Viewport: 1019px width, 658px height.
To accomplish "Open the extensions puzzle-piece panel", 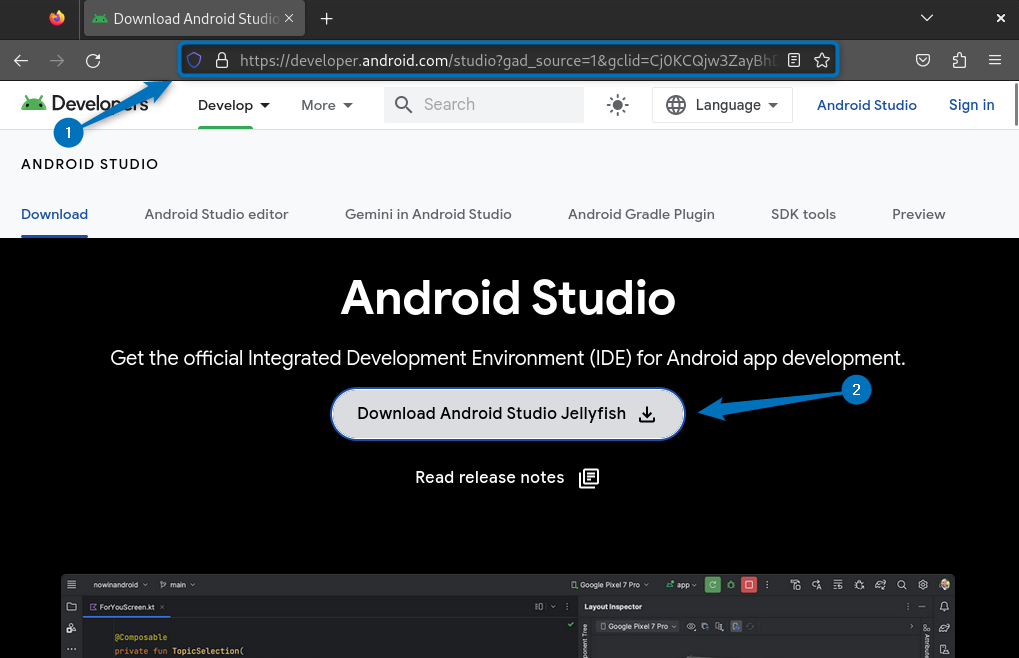I will click(x=959, y=60).
